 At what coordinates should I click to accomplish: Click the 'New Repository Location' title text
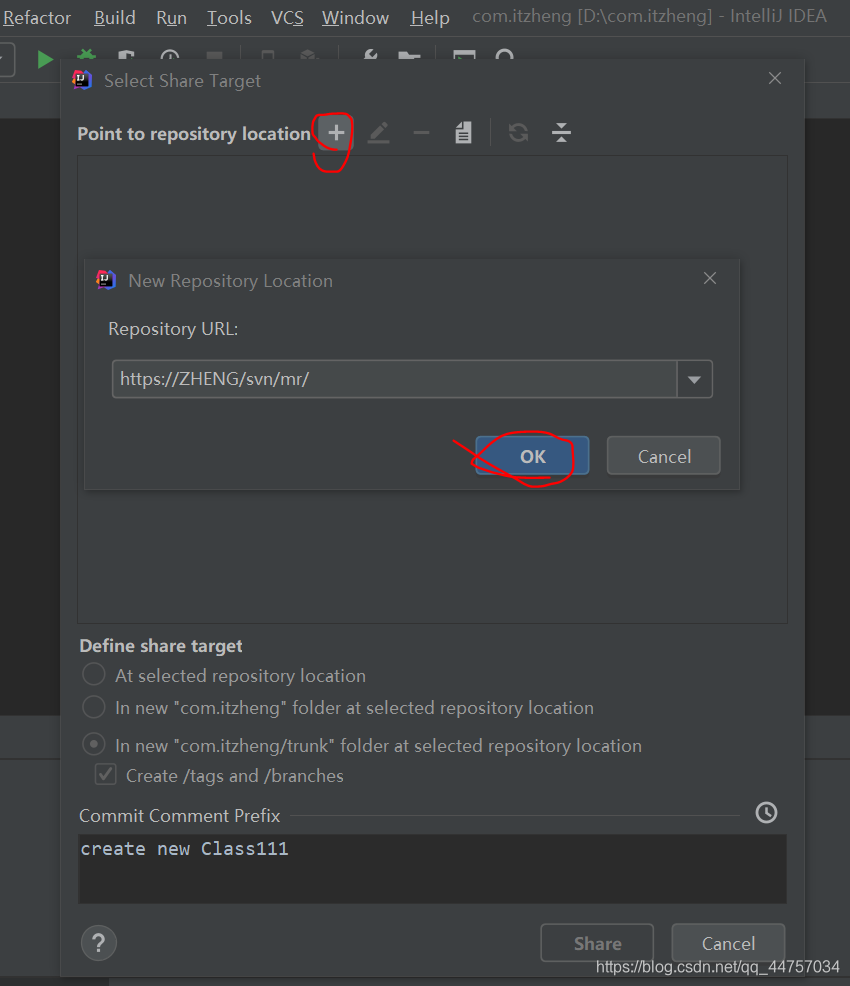(231, 280)
